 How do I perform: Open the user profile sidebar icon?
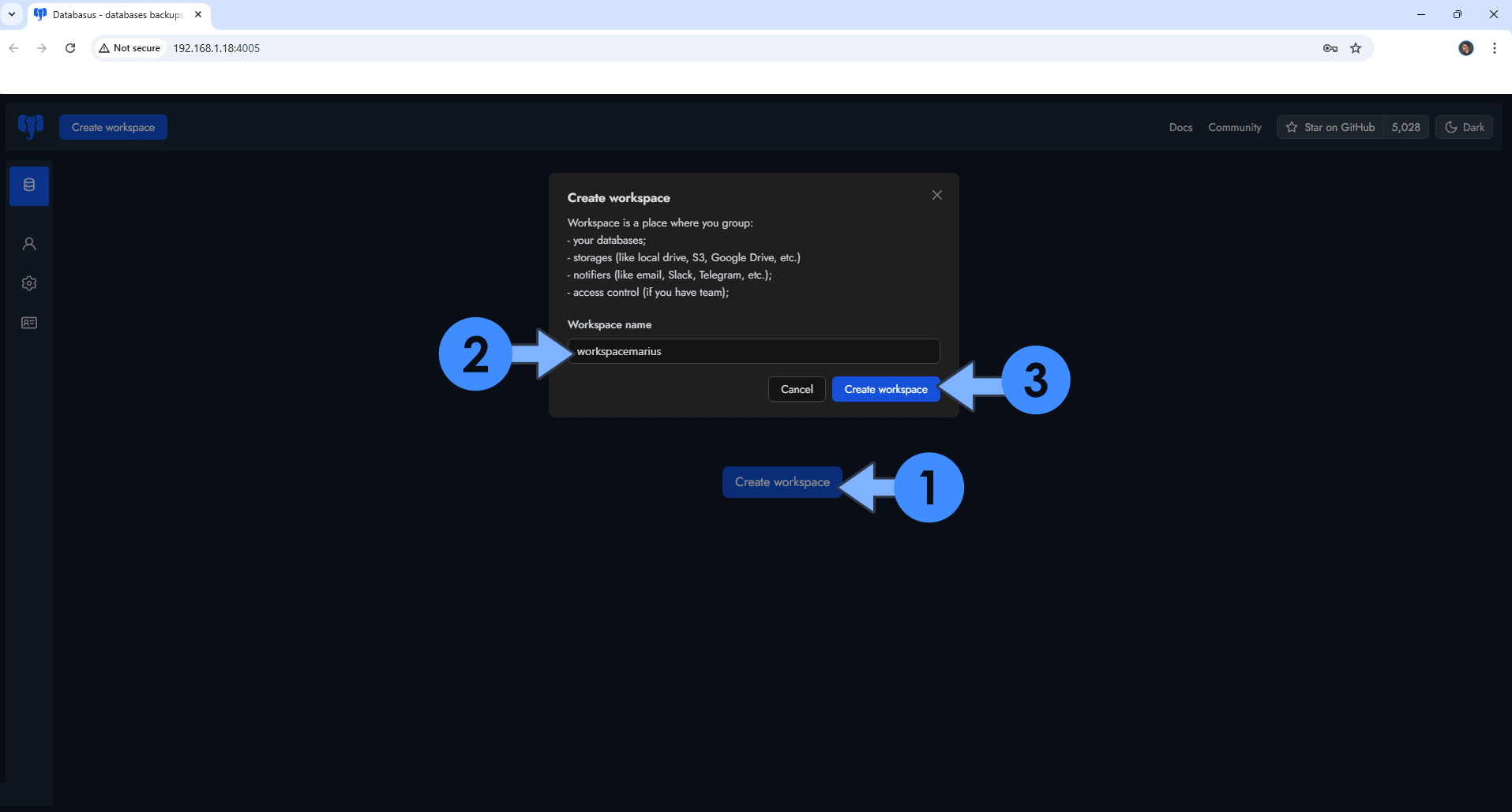point(29,244)
